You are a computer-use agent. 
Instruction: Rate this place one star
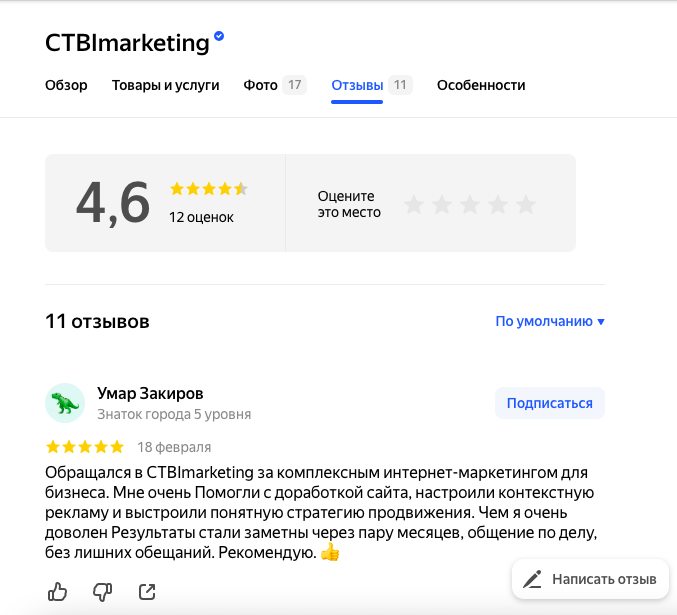[x=414, y=204]
